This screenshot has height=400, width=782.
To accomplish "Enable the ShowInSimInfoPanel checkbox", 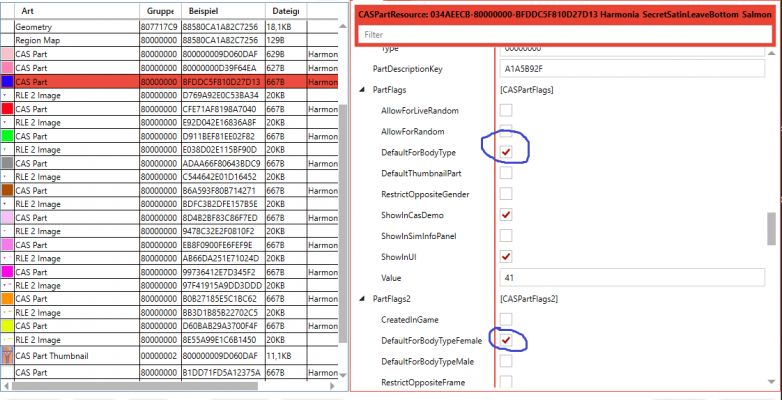I will [506, 235].
